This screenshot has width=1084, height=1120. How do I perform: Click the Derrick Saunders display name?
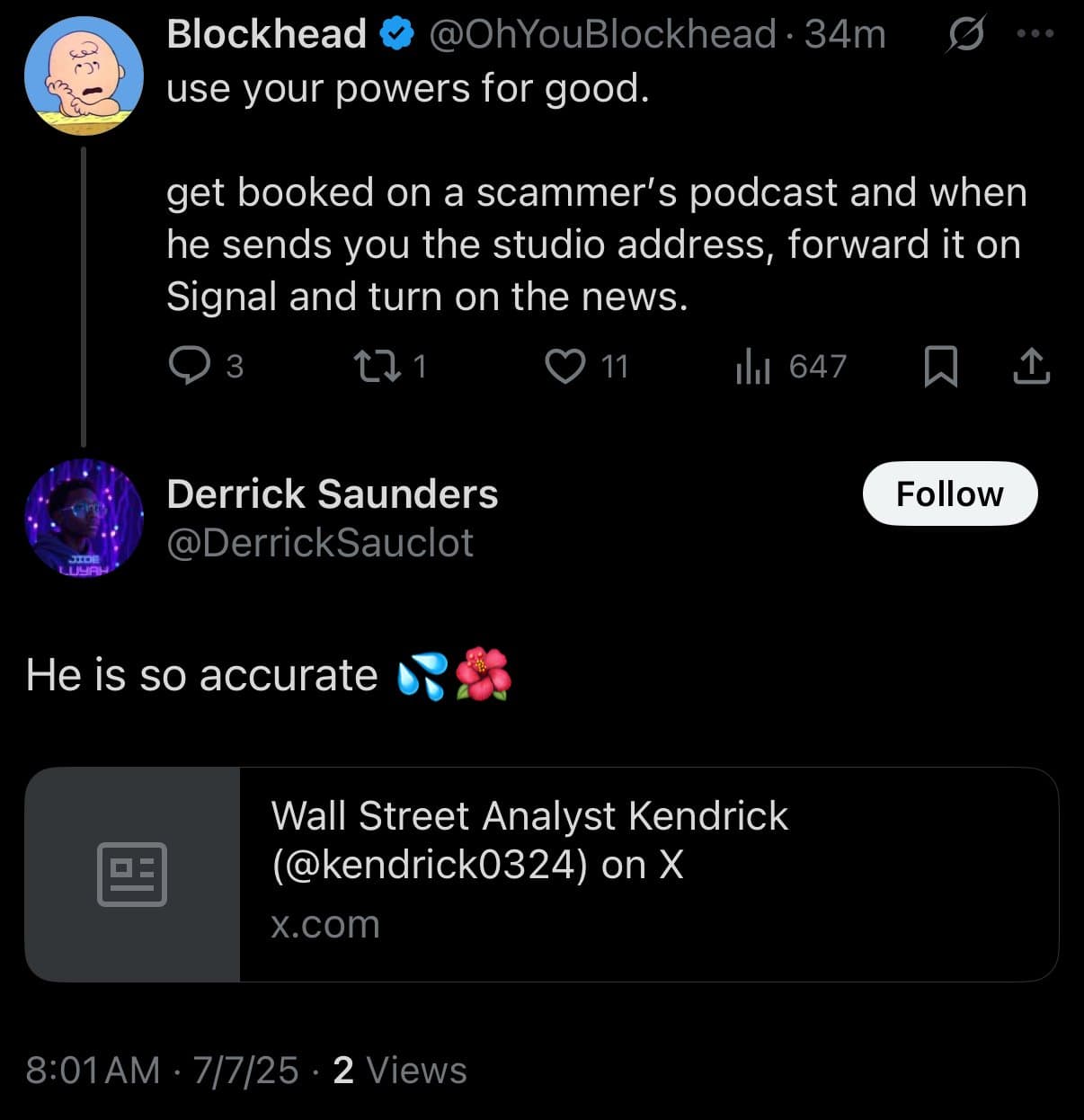[332, 493]
